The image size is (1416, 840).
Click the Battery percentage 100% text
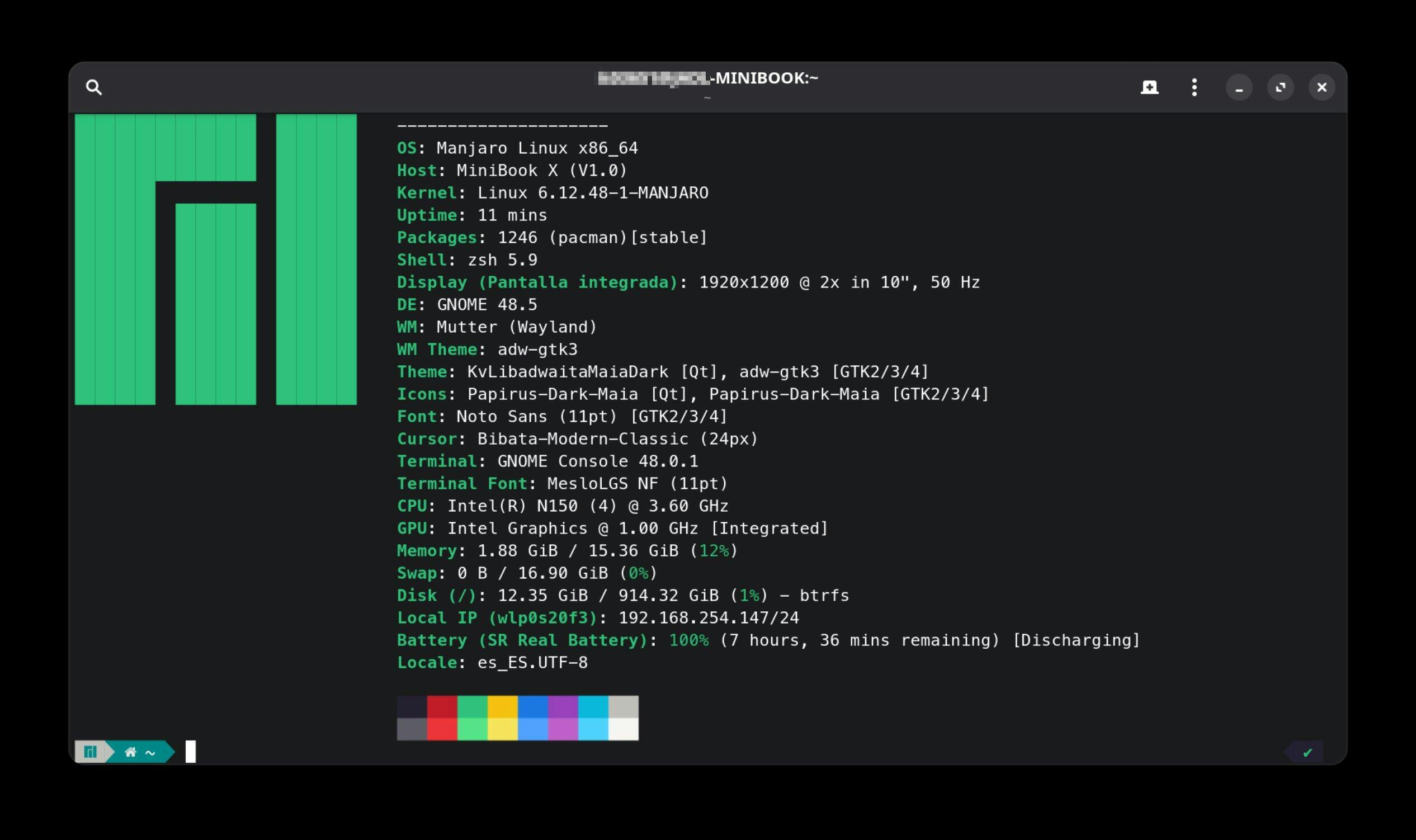click(x=688, y=640)
